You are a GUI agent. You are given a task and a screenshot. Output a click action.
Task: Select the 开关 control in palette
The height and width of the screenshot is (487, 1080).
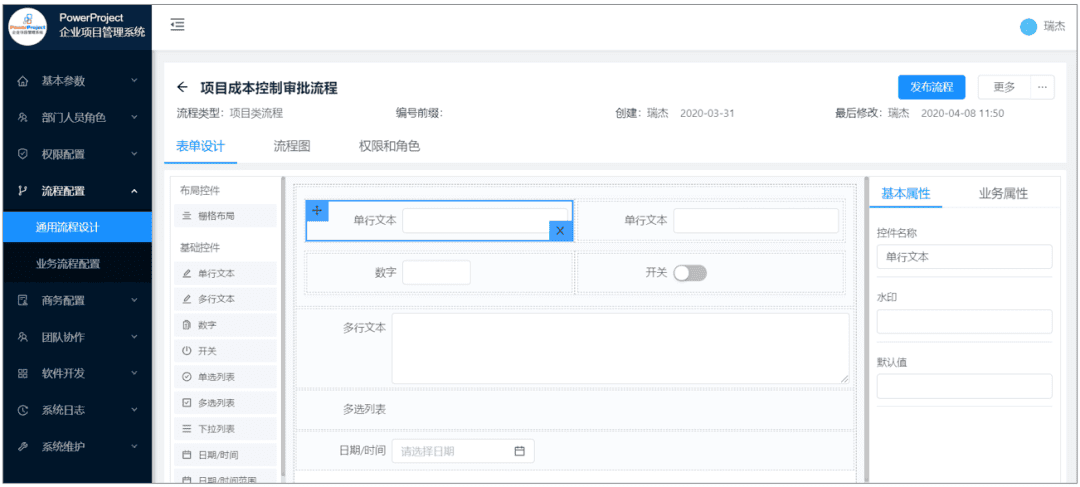(x=225, y=351)
